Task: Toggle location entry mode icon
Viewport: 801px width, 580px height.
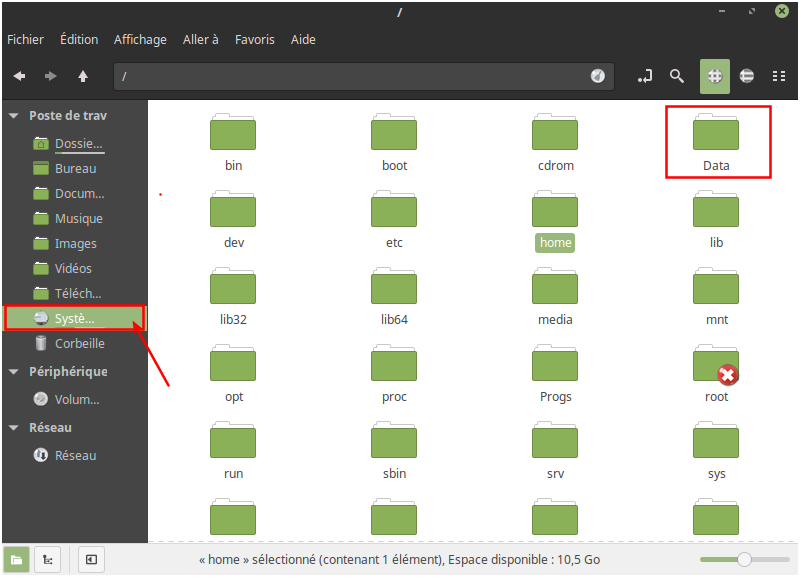Action: pyautogui.click(x=645, y=76)
